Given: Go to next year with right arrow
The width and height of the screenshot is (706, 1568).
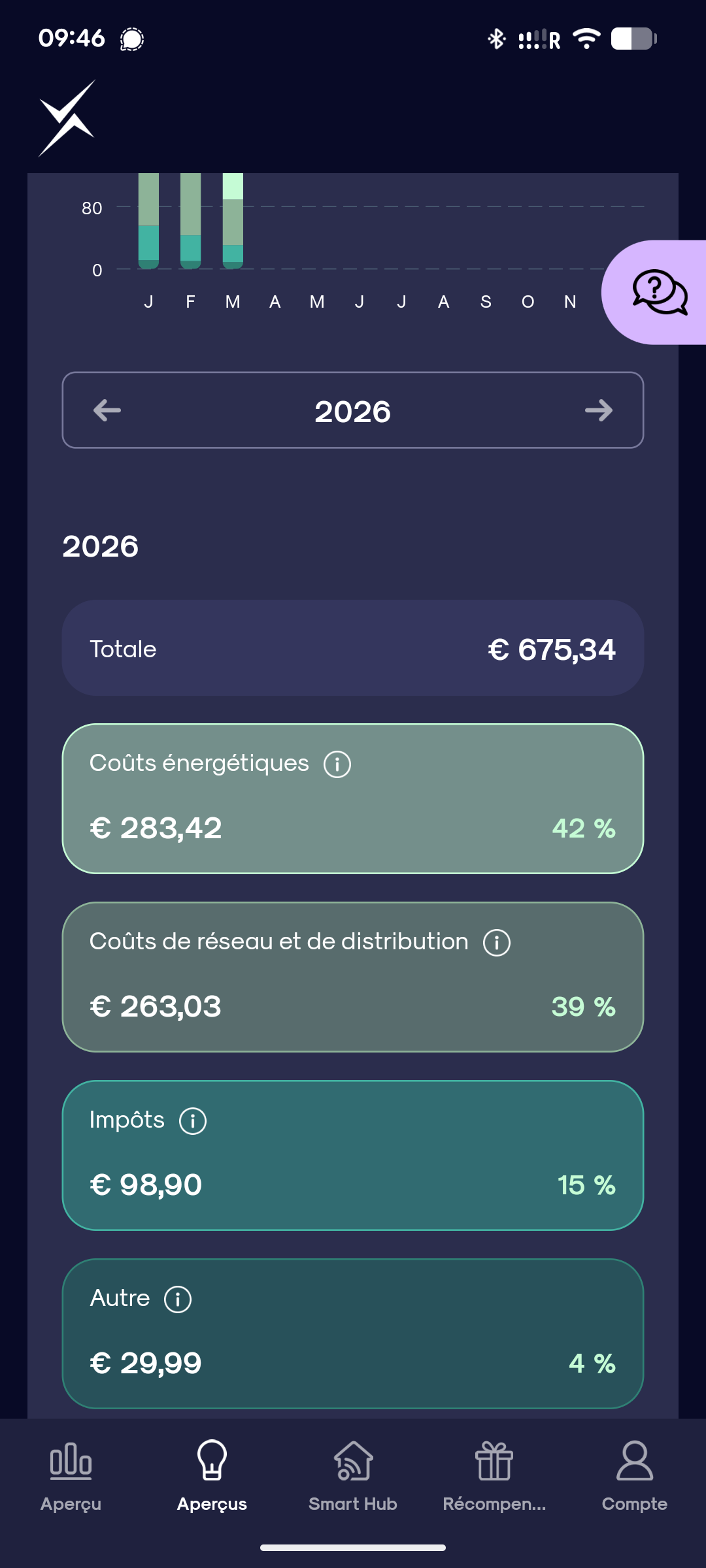Looking at the screenshot, I should coord(598,411).
